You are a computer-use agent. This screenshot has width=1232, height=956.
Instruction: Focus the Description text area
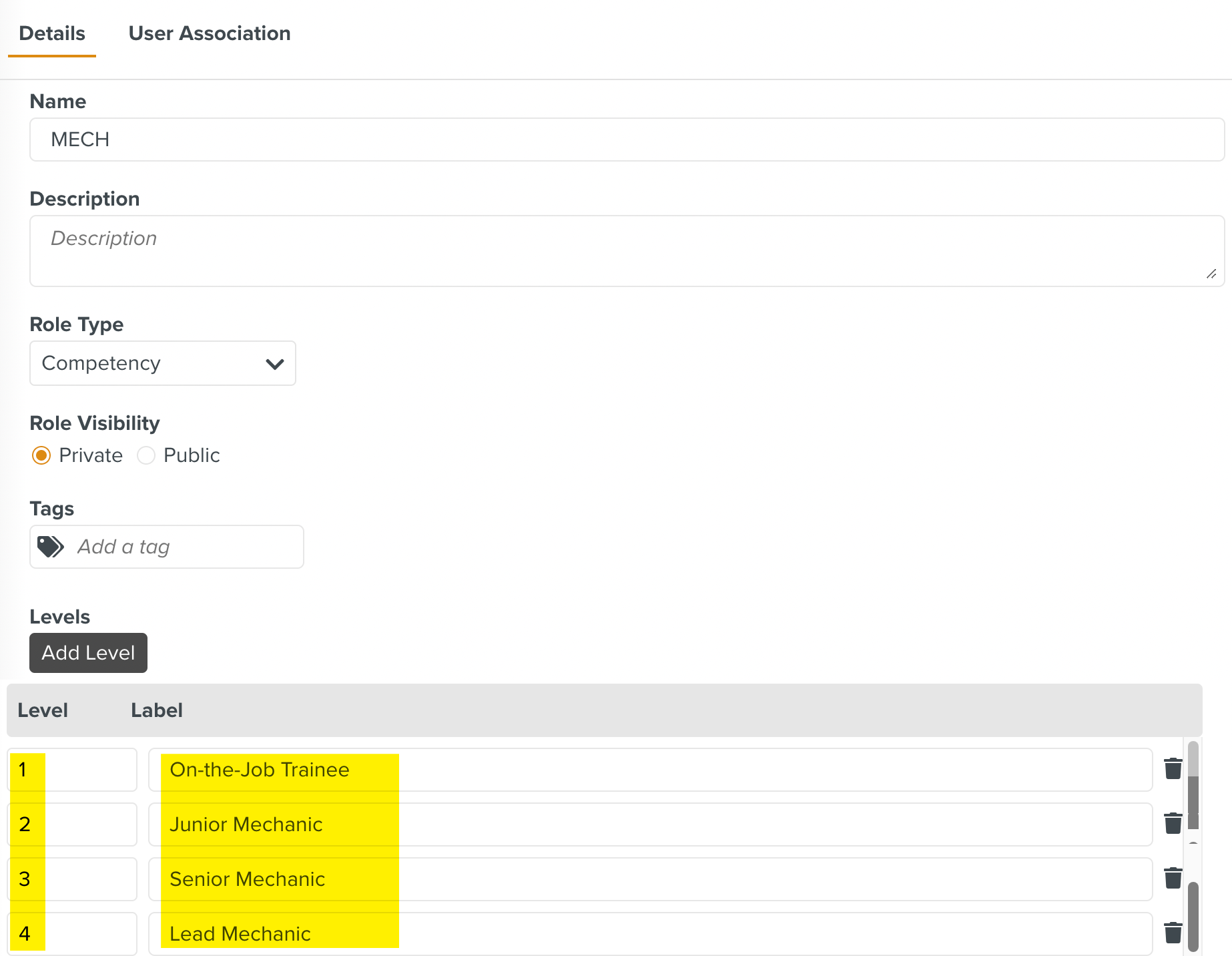(x=626, y=251)
